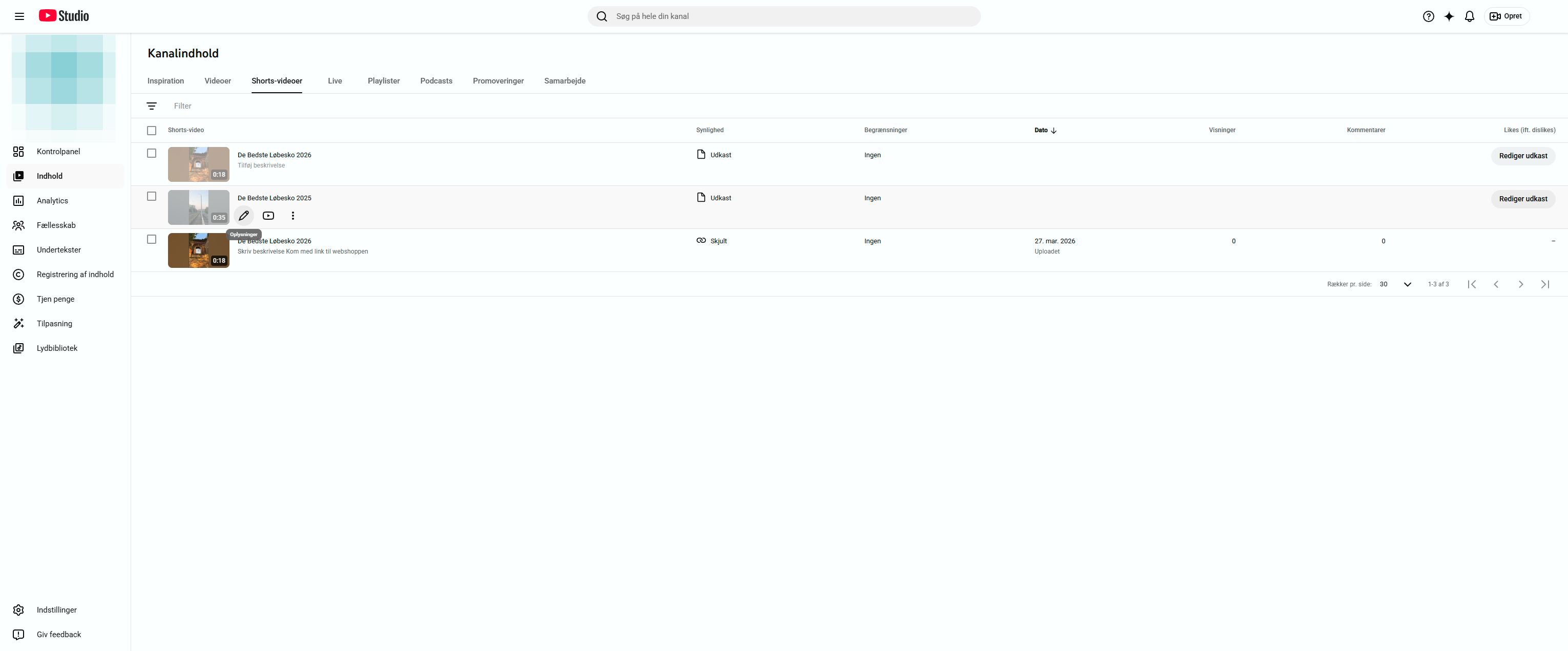
Task: Click the YouTube Studio logo
Action: coord(64,16)
